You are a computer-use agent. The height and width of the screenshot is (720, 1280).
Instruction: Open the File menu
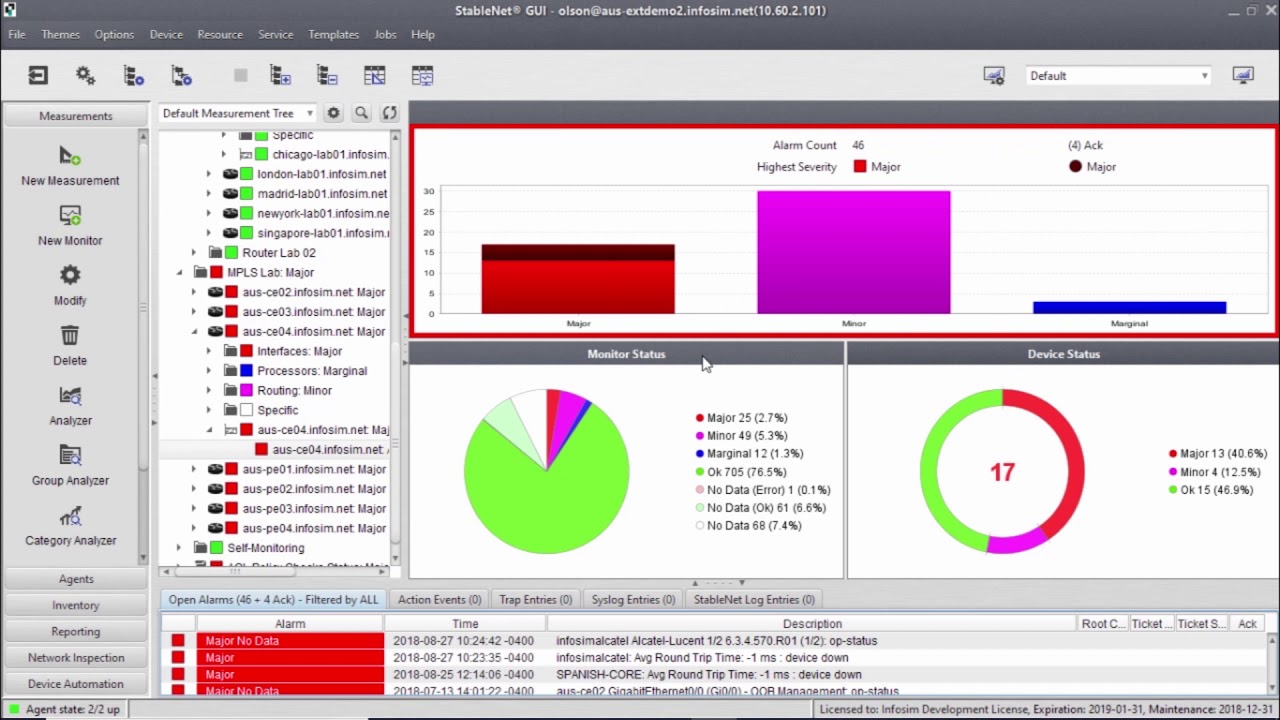click(x=17, y=34)
